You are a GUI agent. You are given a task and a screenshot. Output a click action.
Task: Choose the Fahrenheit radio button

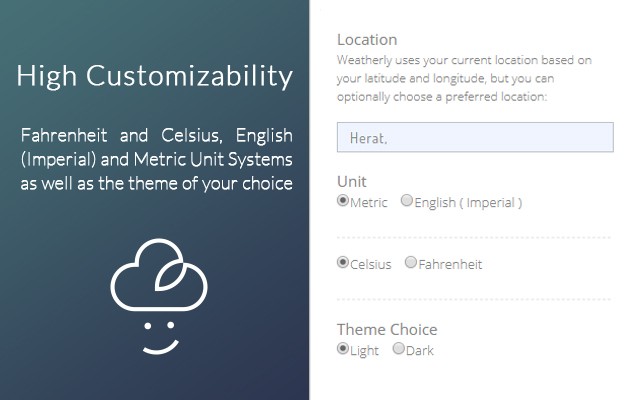click(411, 262)
